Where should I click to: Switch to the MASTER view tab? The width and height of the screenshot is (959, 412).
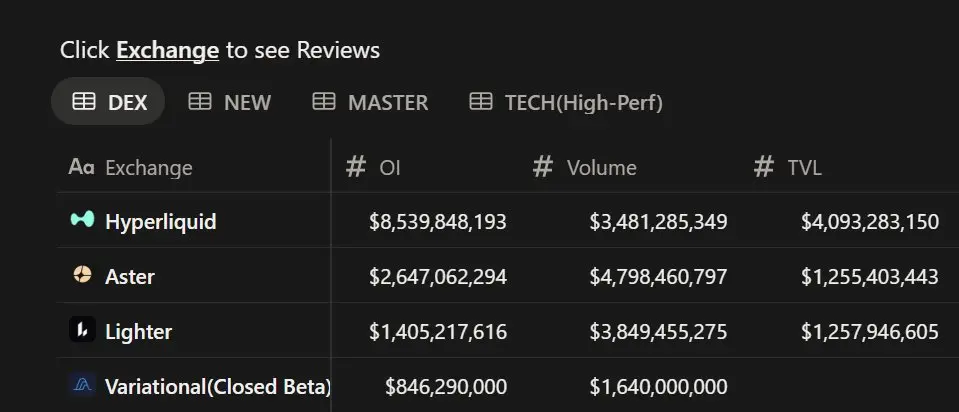pos(370,101)
